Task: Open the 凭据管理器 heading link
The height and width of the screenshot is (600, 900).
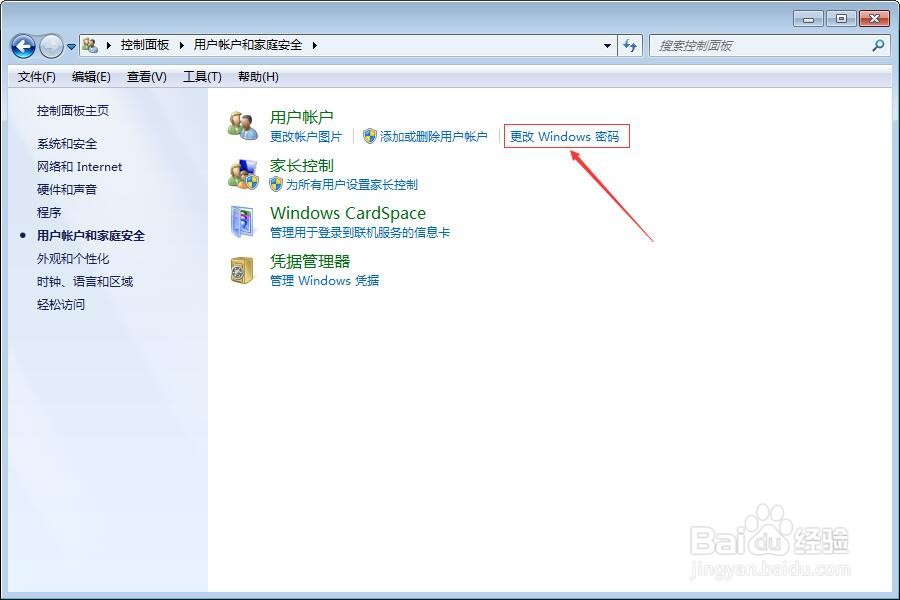Action: click(310, 261)
